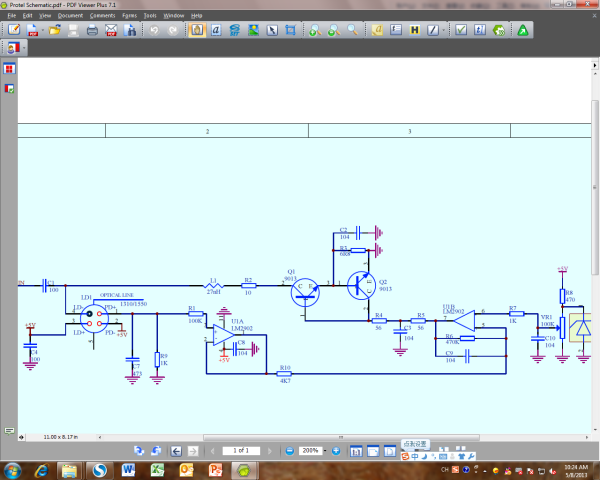
Task: Select the Hand tool in toolbar
Action: pyautogui.click(x=197, y=31)
